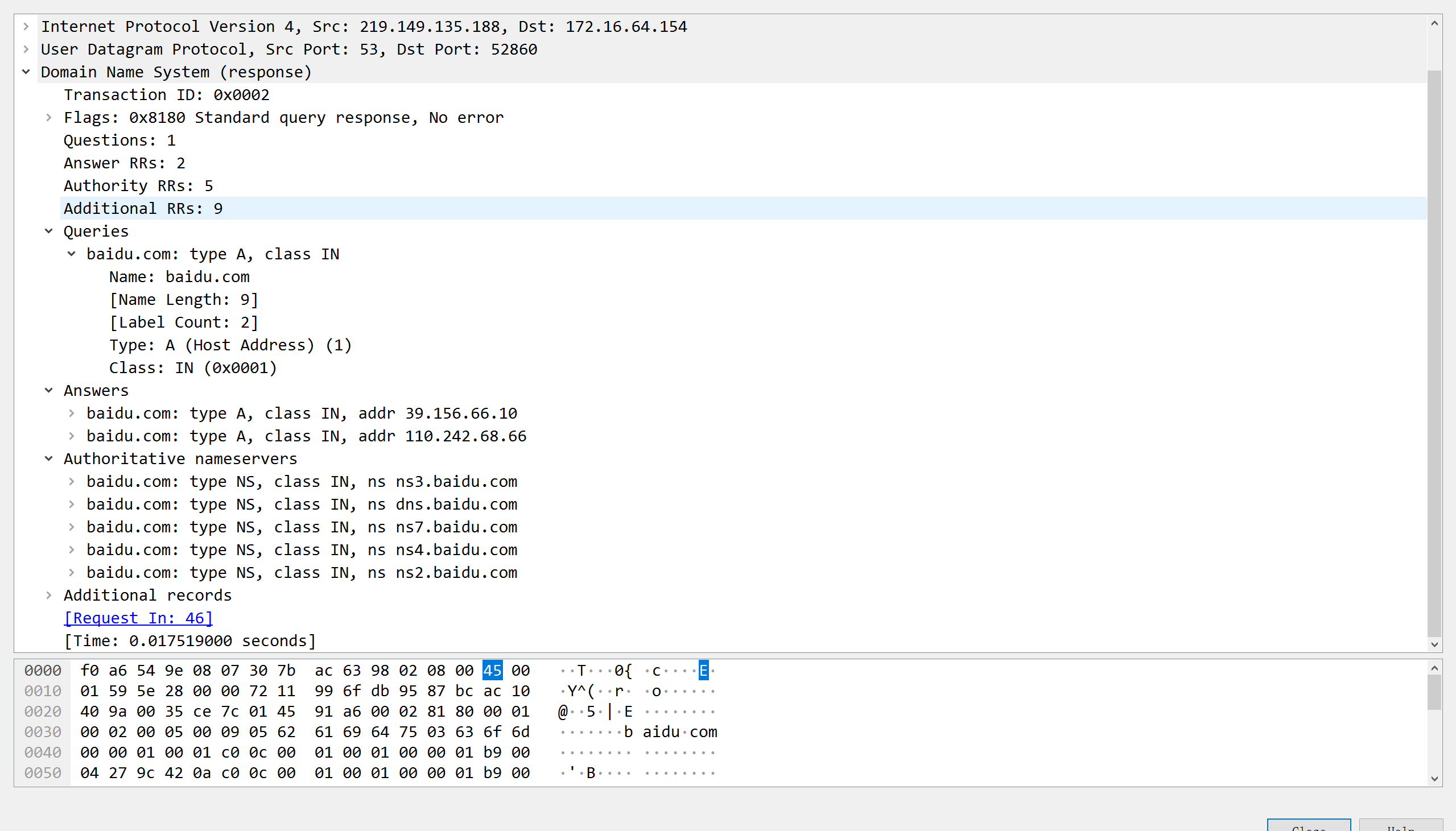Image resolution: width=1456 pixels, height=831 pixels.
Task: Click the packet details scroll-up arrow
Action: [1434, 23]
